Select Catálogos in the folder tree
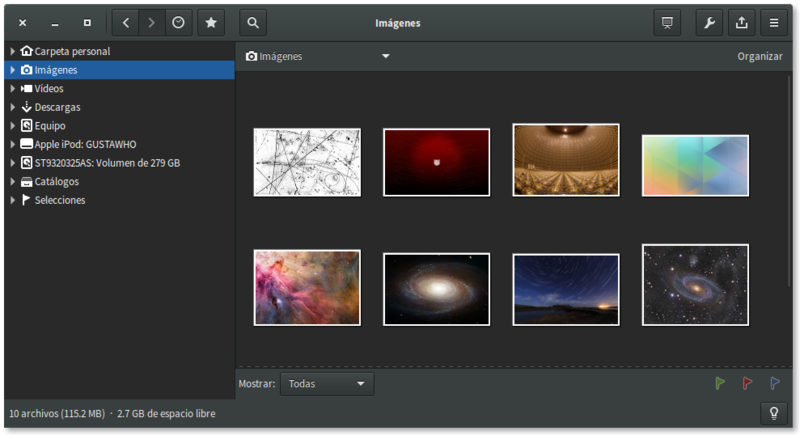The height and width of the screenshot is (435, 800). [x=56, y=182]
